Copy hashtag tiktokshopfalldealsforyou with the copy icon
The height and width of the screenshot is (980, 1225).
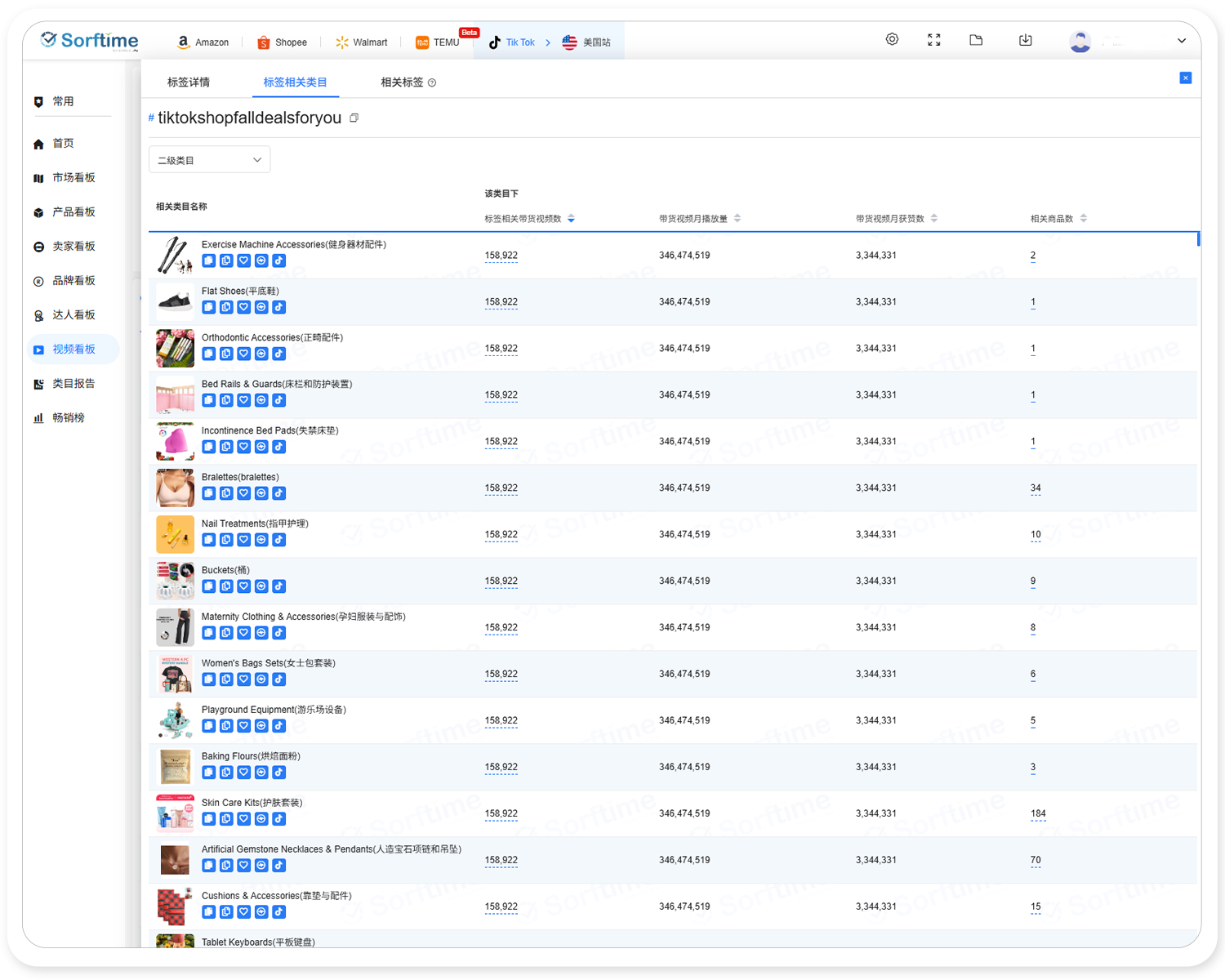click(x=354, y=118)
